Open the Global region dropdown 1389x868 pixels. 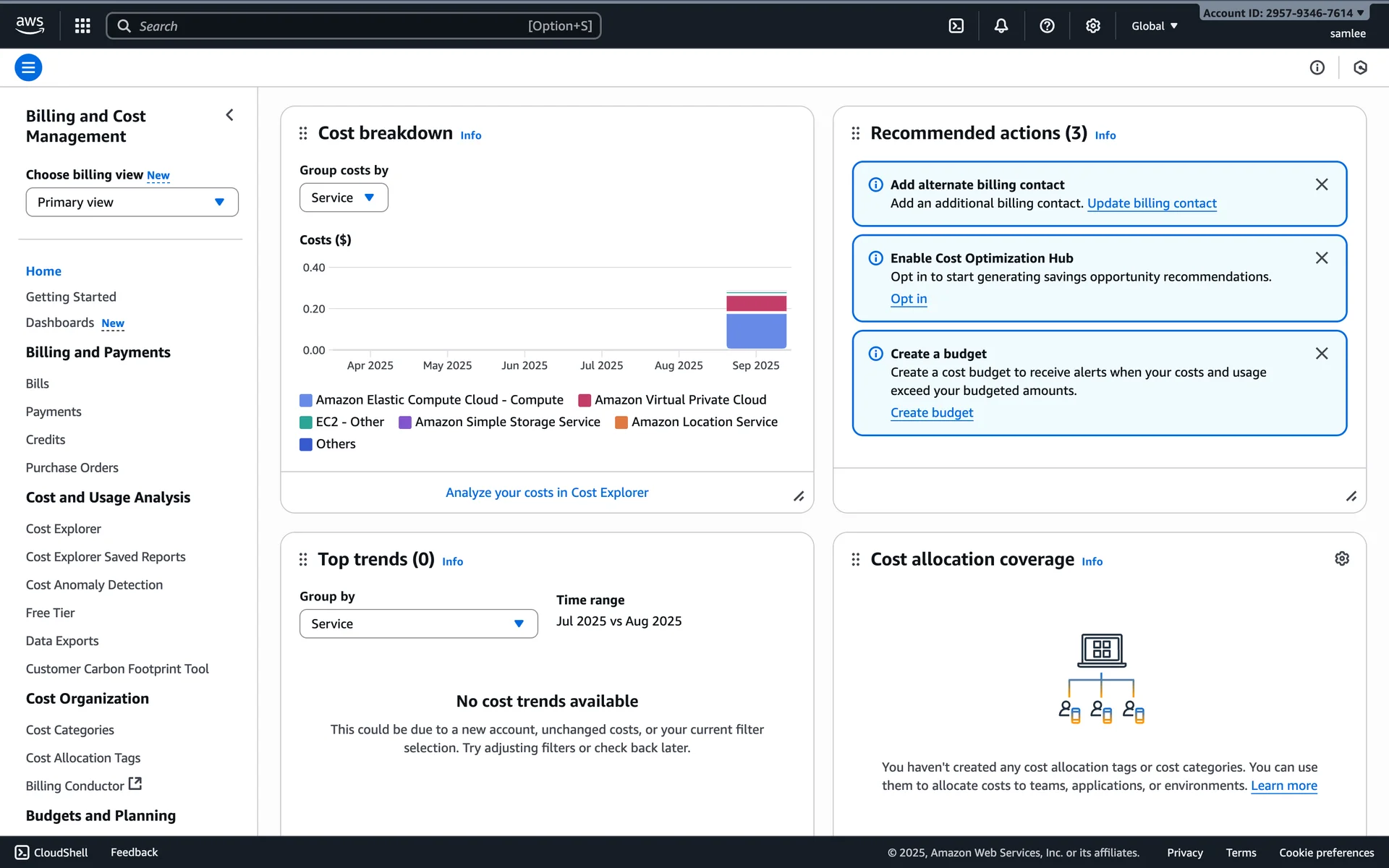point(1155,26)
